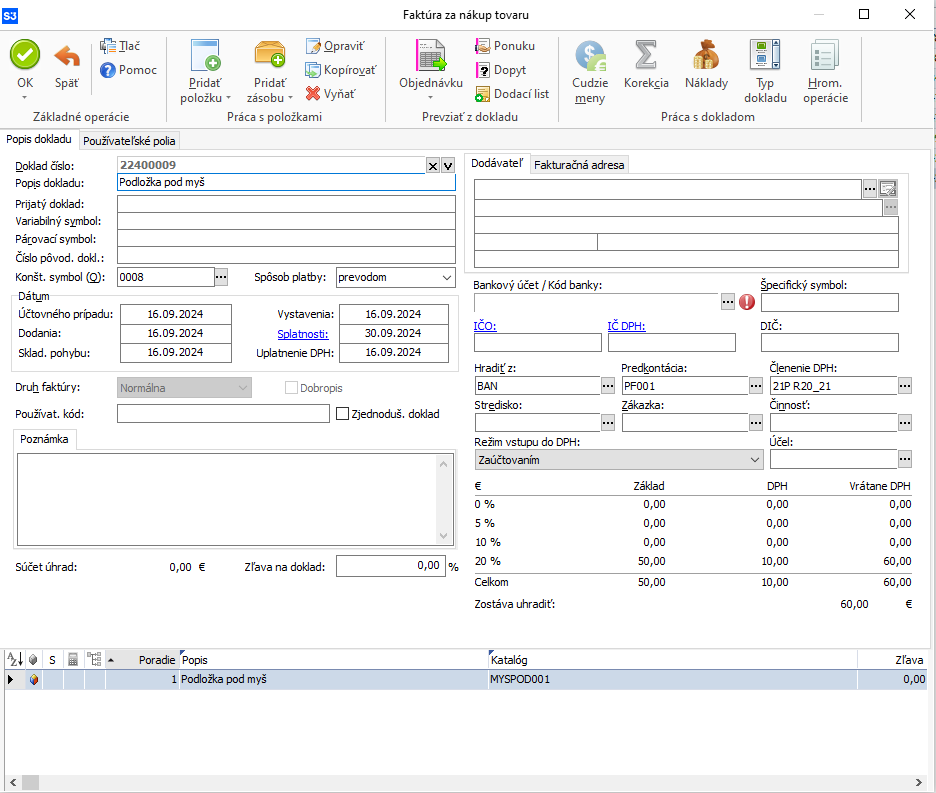936x793 pixels.
Task: Click the green OK checkmark icon
Action: click(x=25, y=55)
